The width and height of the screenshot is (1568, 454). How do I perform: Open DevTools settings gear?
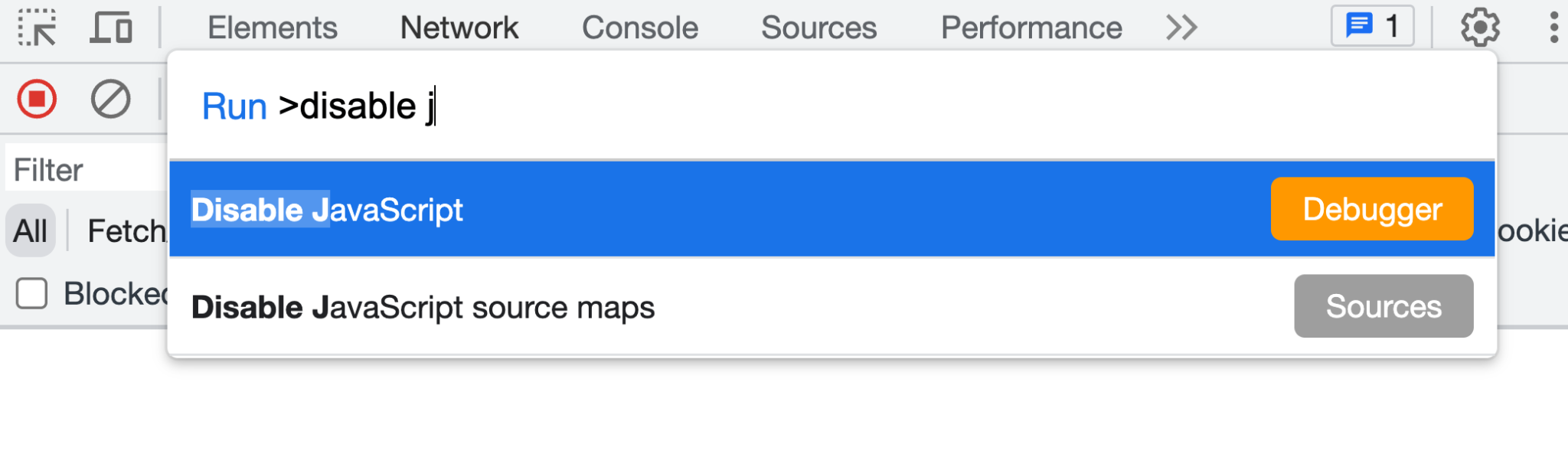pyautogui.click(x=1478, y=27)
